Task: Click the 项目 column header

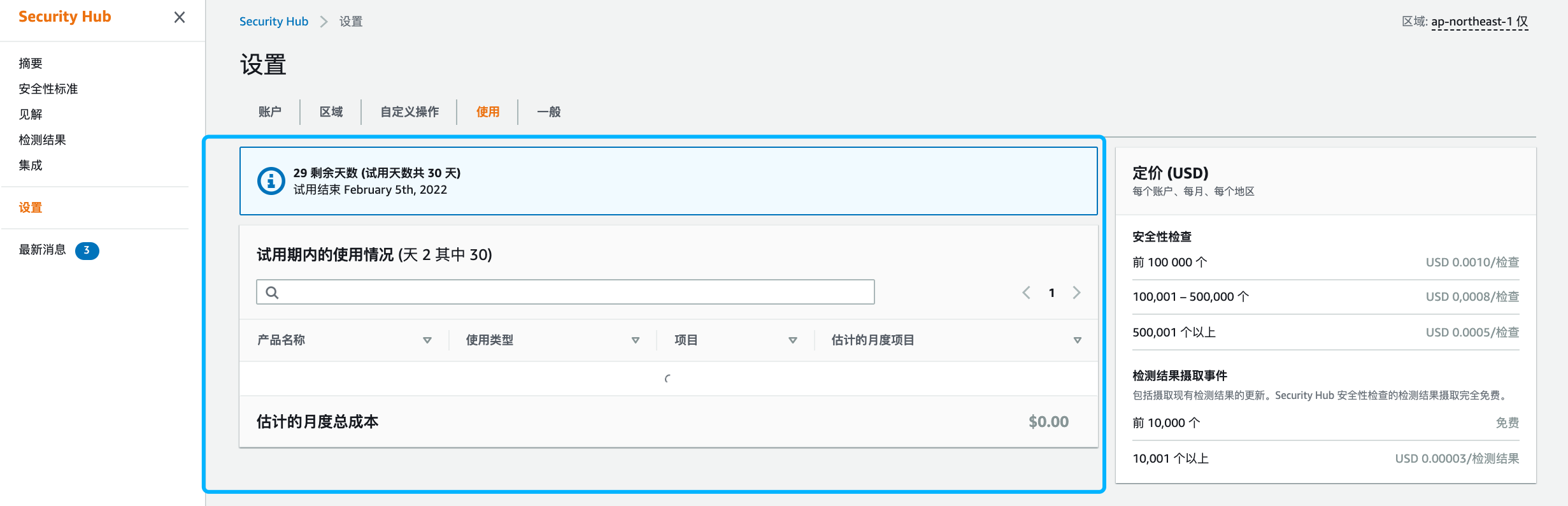Action: (686, 340)
